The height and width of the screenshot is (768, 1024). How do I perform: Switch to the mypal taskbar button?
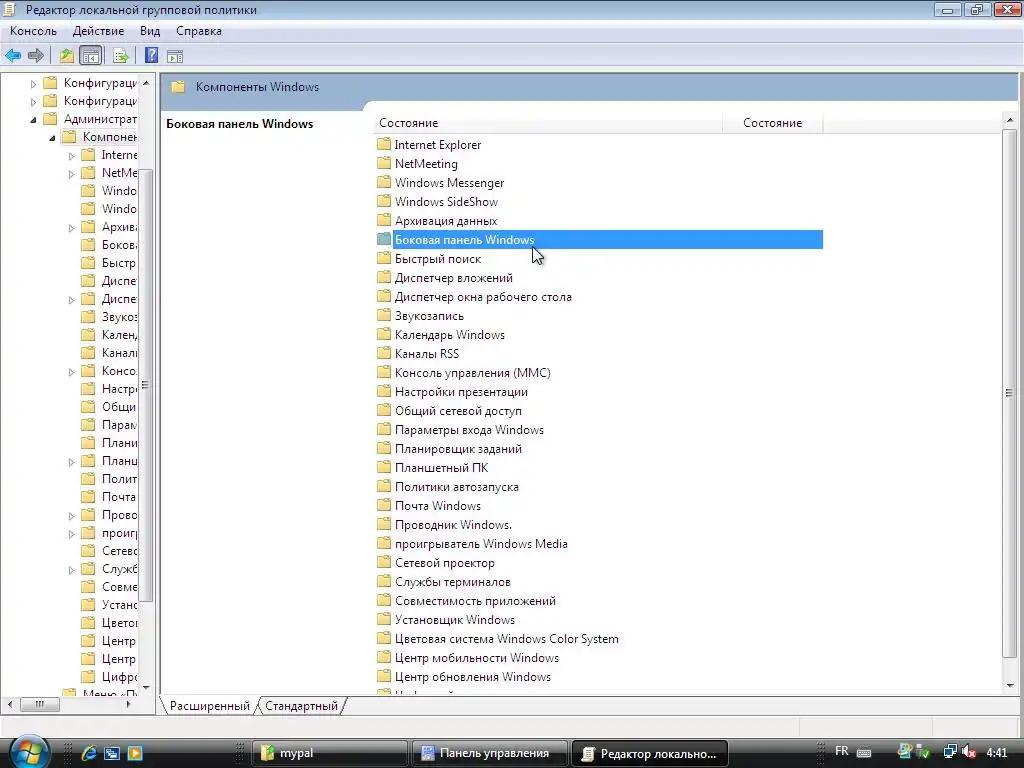330,753
